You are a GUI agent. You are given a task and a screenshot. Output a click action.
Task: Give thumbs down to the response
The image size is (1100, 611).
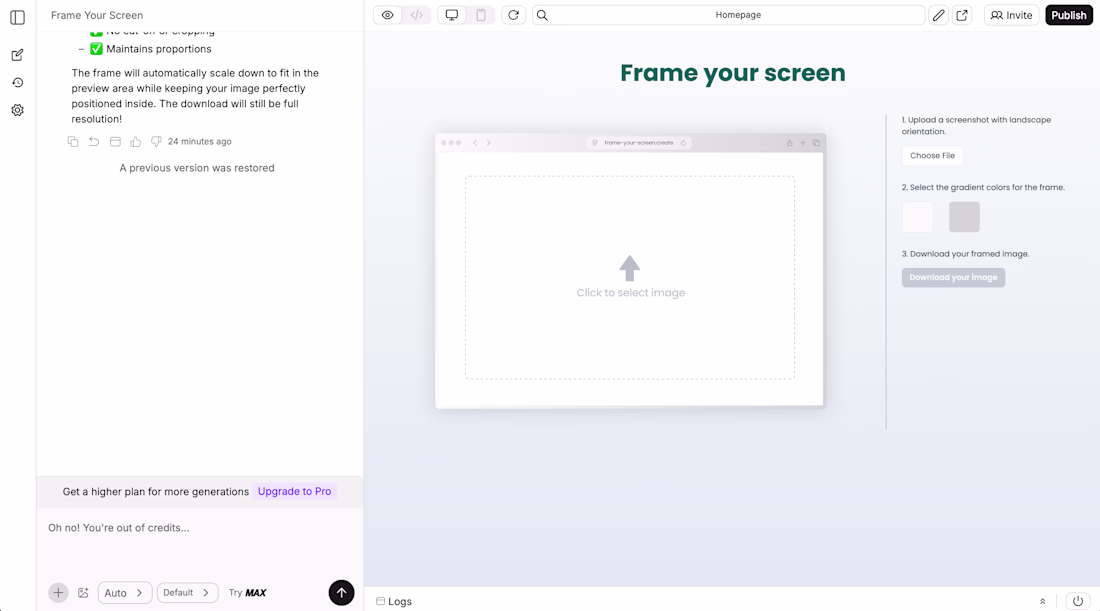[156, 142]
